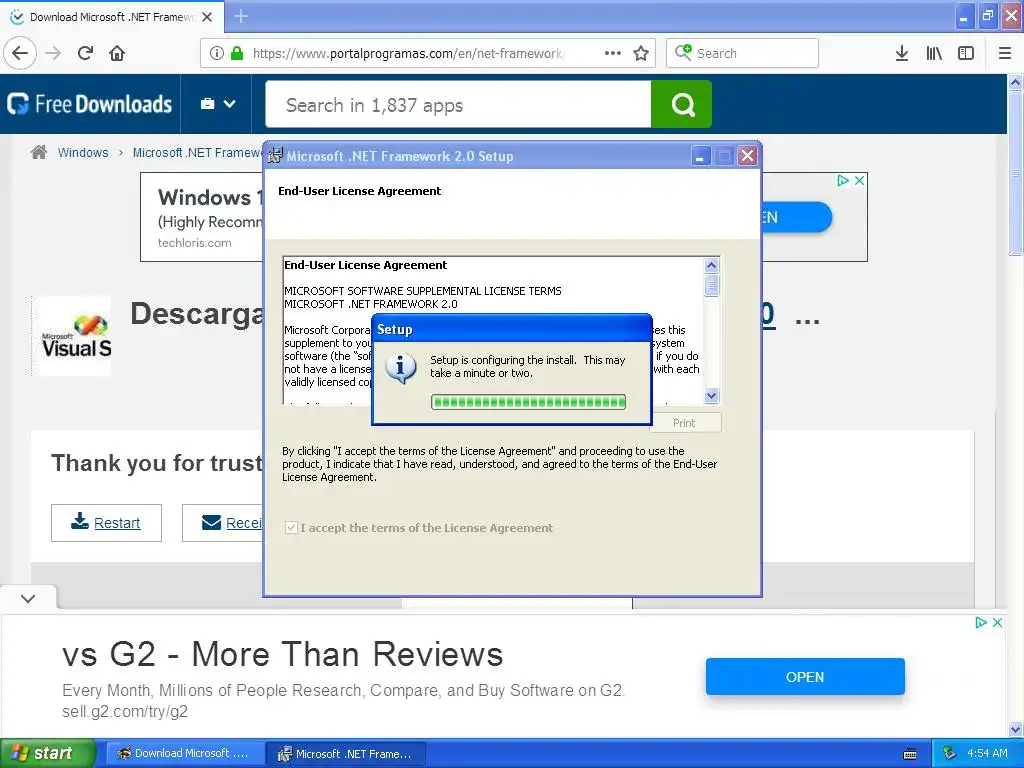Click the three dots after Descarga heading

point(807,320)
